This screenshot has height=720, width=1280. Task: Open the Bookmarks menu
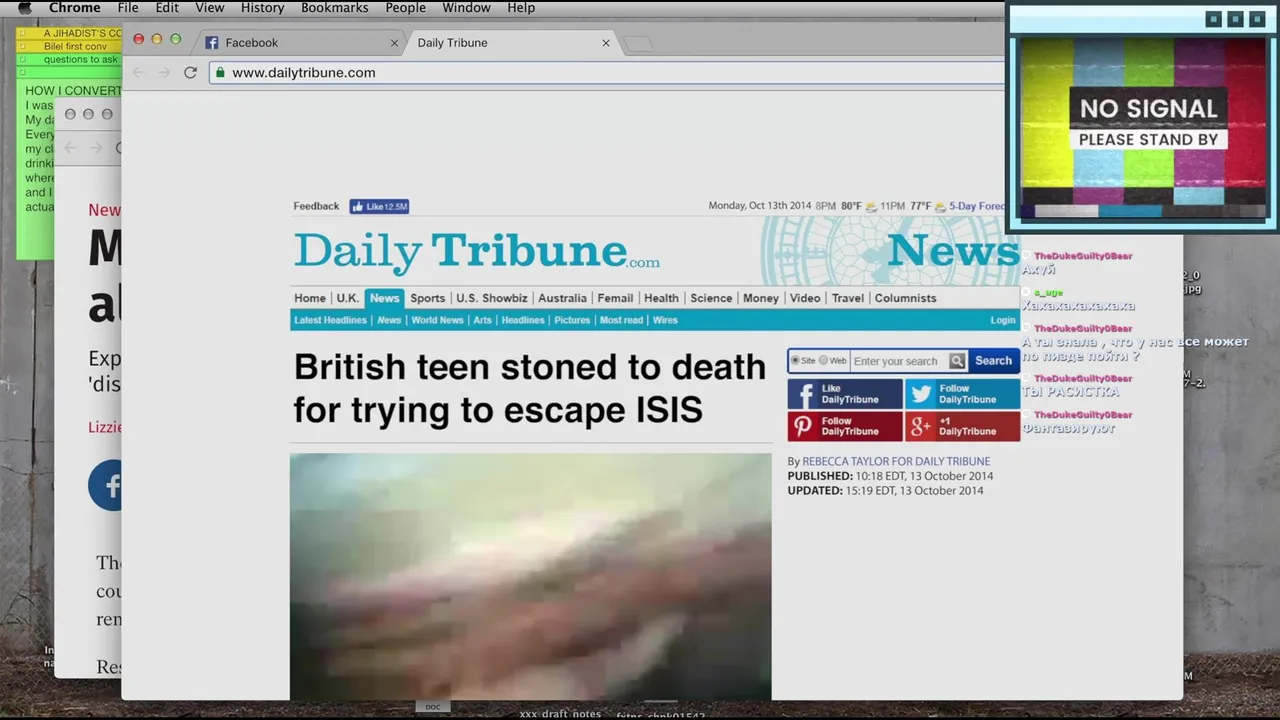tap(335, 8)
